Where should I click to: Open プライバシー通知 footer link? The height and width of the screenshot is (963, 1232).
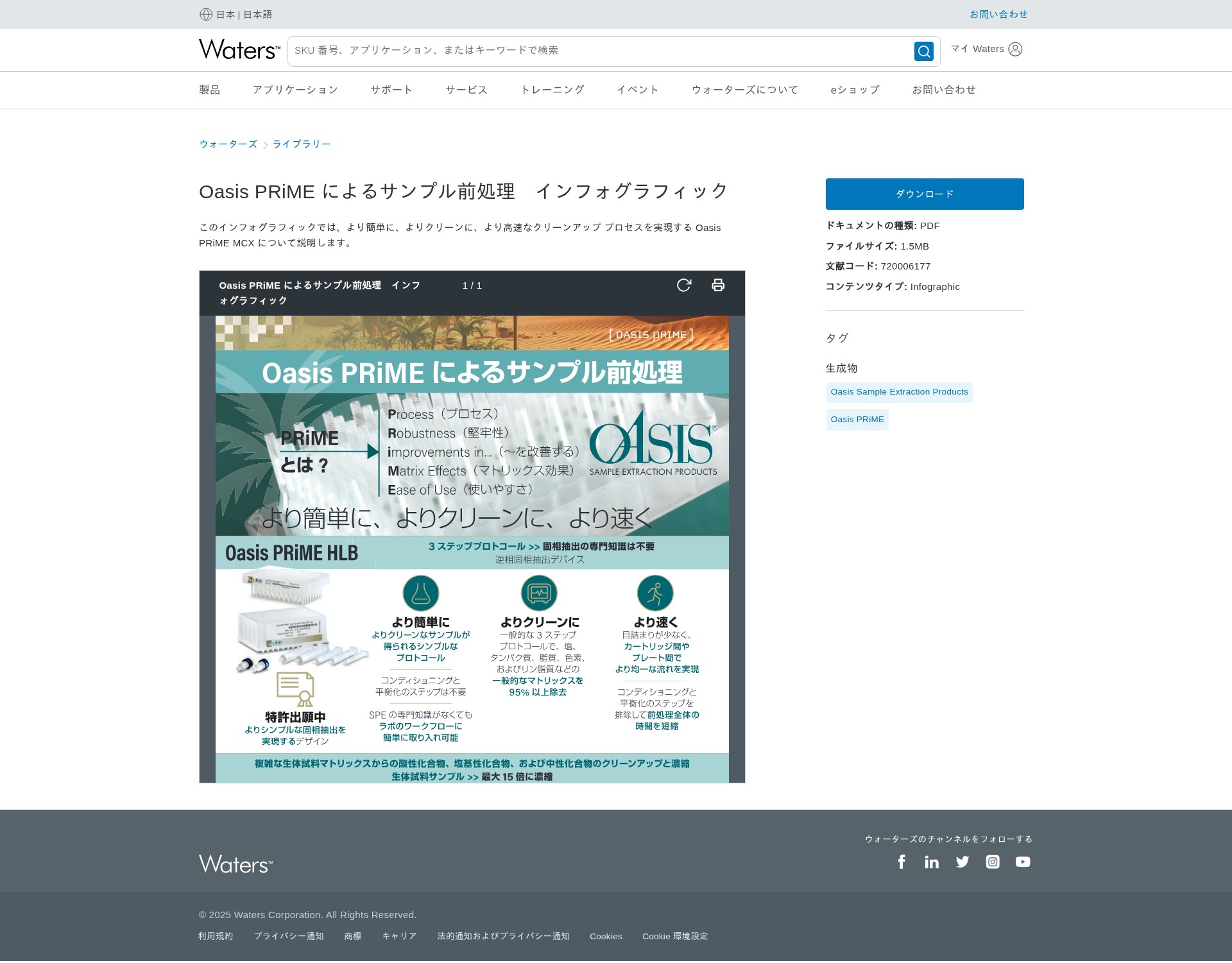point(289,937)
